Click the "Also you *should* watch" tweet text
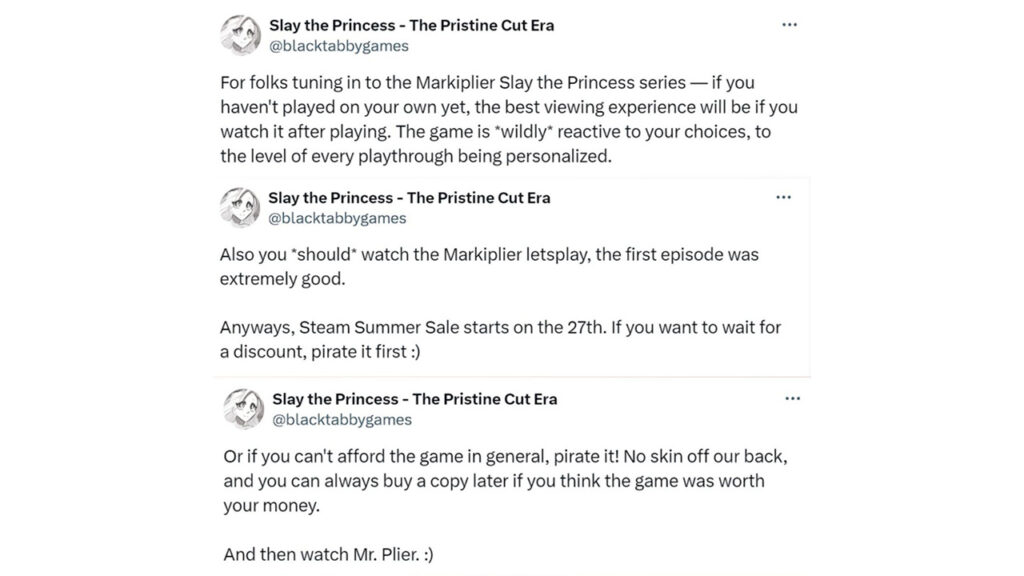 [x=489, y=254]
